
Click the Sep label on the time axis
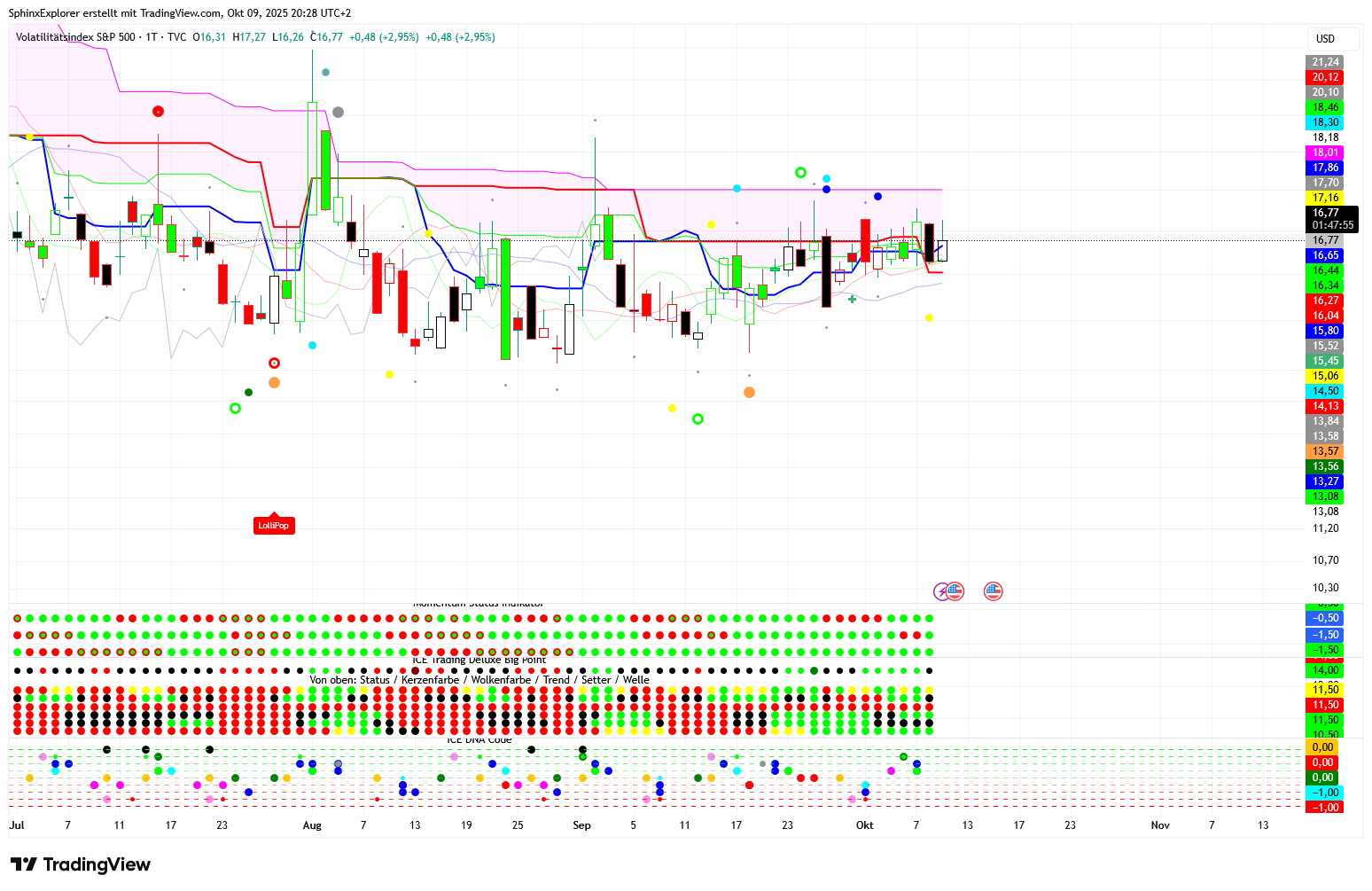(x=581, y=825)
